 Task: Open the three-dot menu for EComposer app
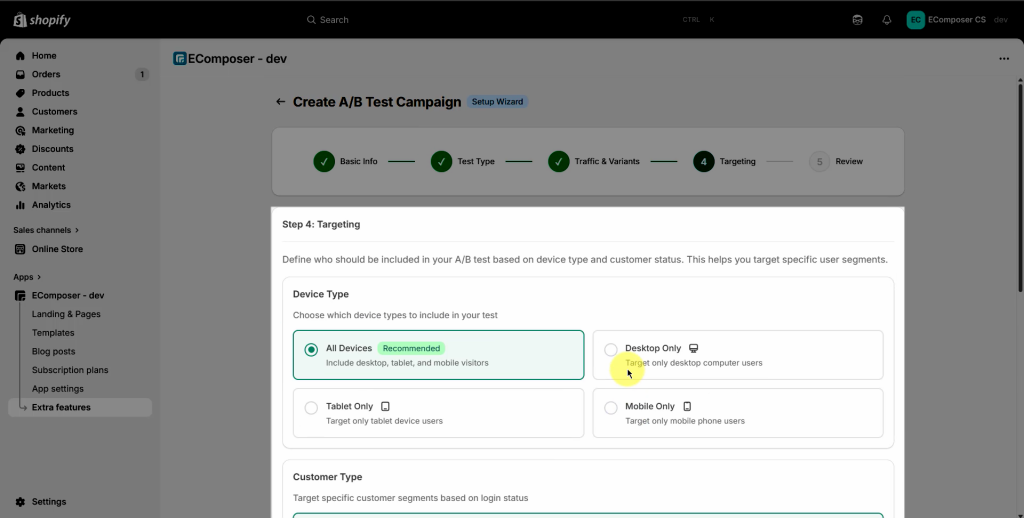click(1004, 59)
